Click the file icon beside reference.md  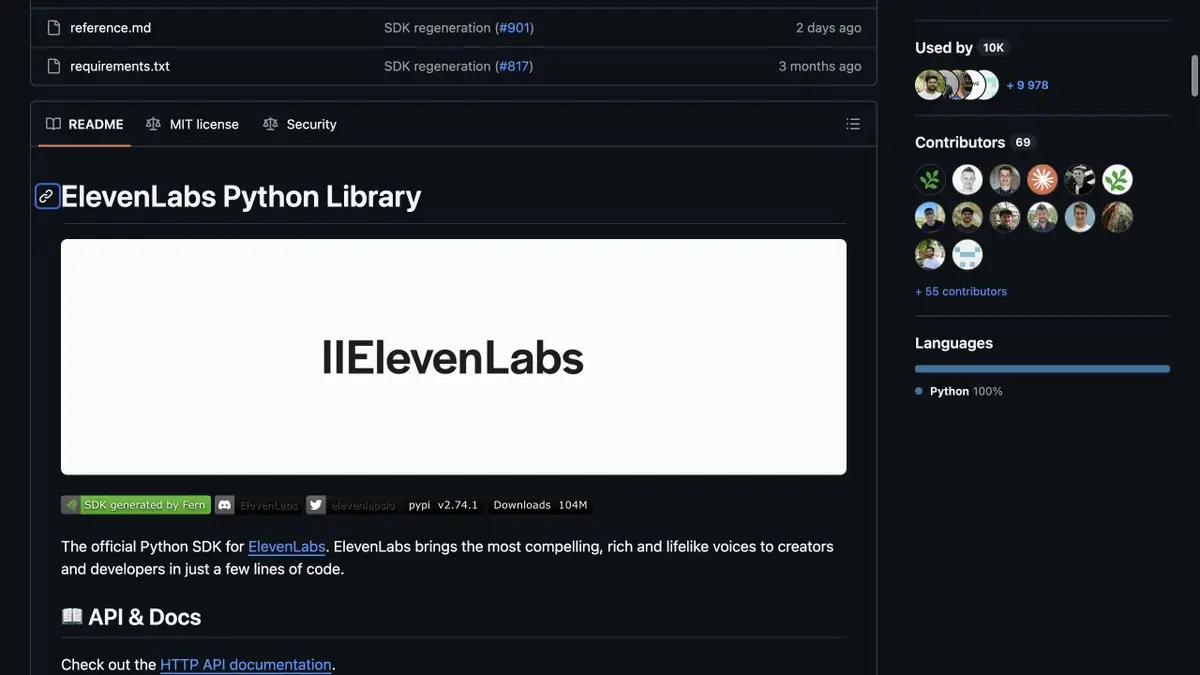tap(54, 28)
